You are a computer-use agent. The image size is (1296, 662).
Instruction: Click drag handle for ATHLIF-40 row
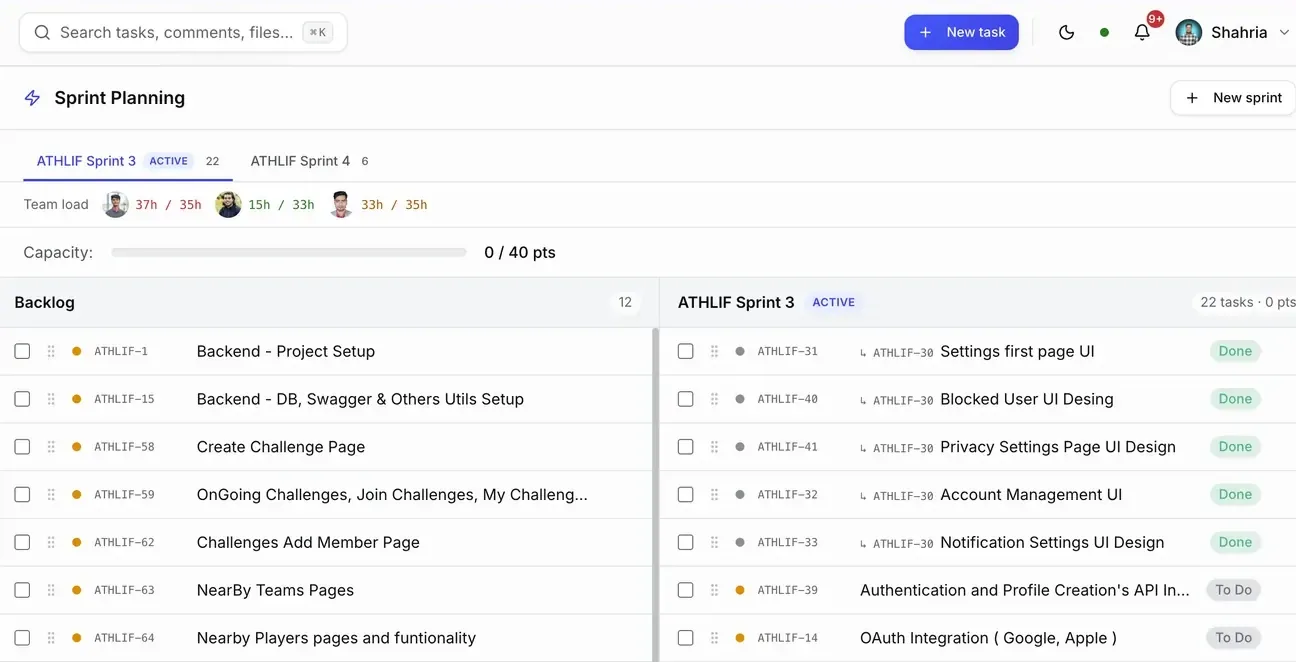click(x=714, y=399)
